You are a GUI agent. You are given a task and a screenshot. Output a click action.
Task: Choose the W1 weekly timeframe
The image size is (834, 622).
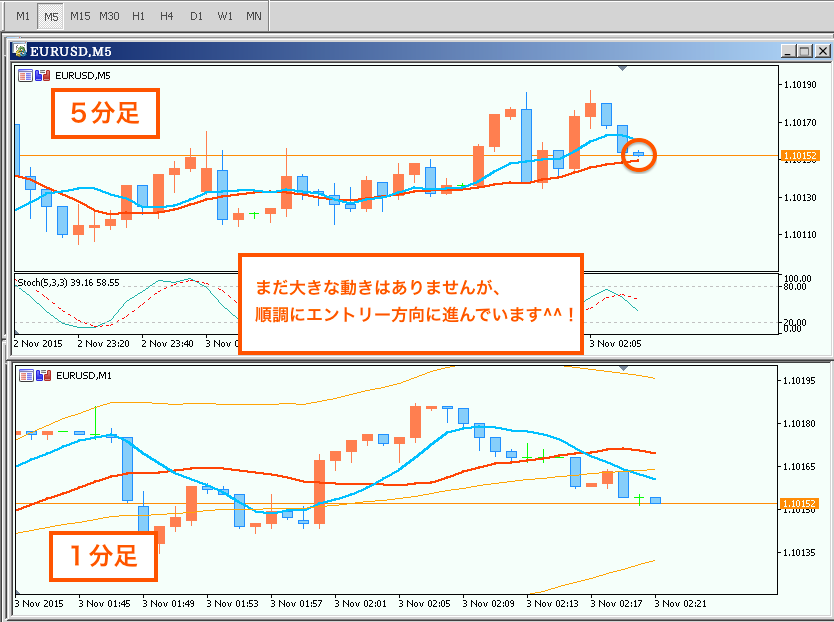point(225,17)
